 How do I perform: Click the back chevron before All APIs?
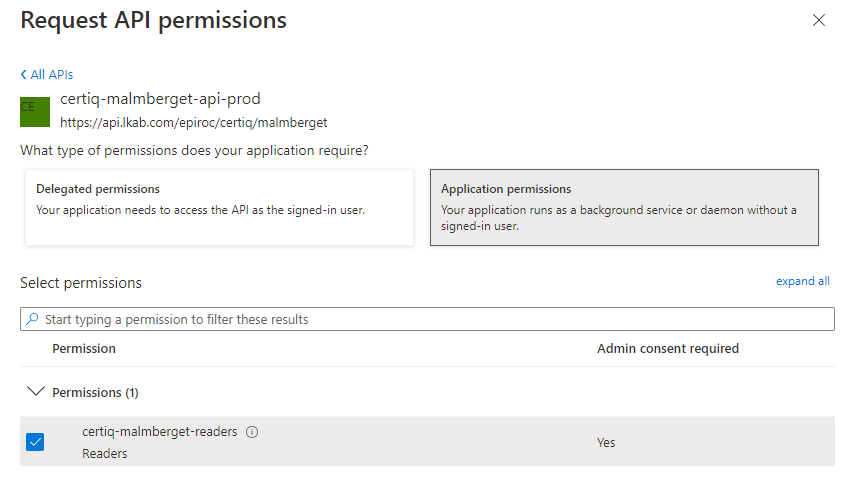[x=24, y=75]
